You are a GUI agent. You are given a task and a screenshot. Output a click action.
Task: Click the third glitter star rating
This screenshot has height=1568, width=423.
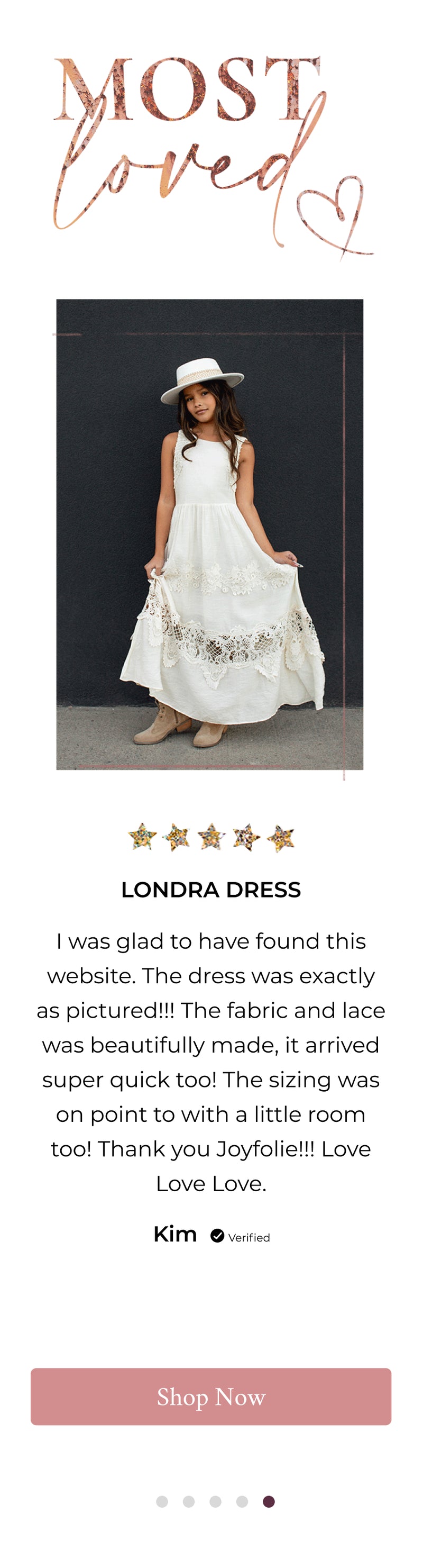point(212,837)
